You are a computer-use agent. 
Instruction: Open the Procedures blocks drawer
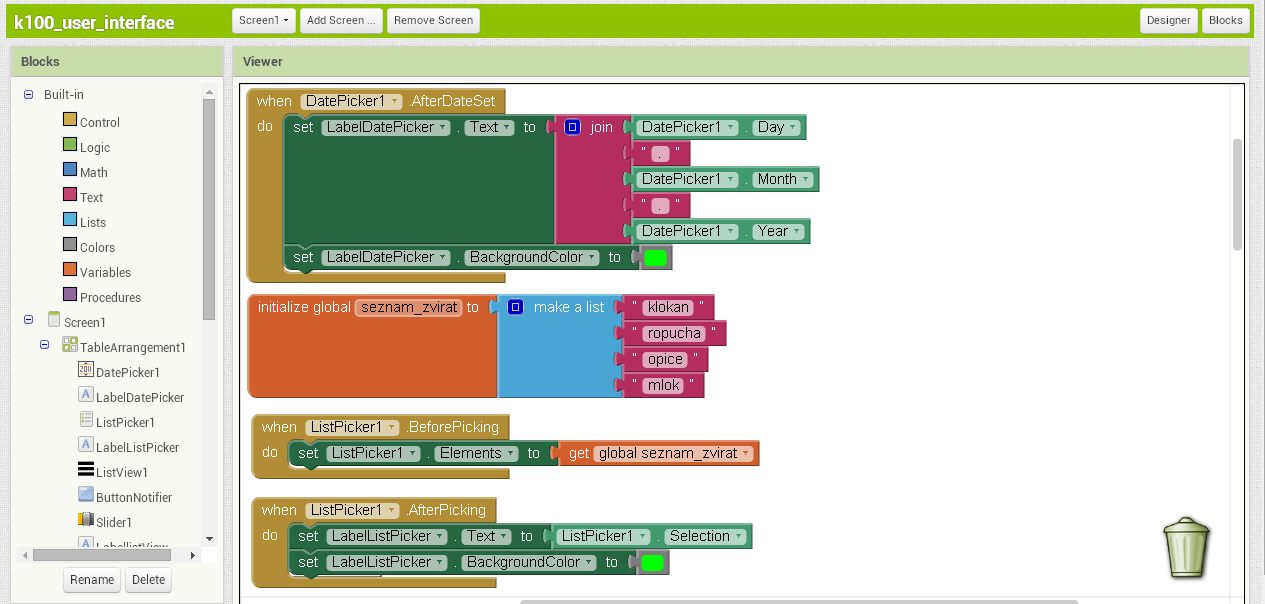tap(101, 297)
